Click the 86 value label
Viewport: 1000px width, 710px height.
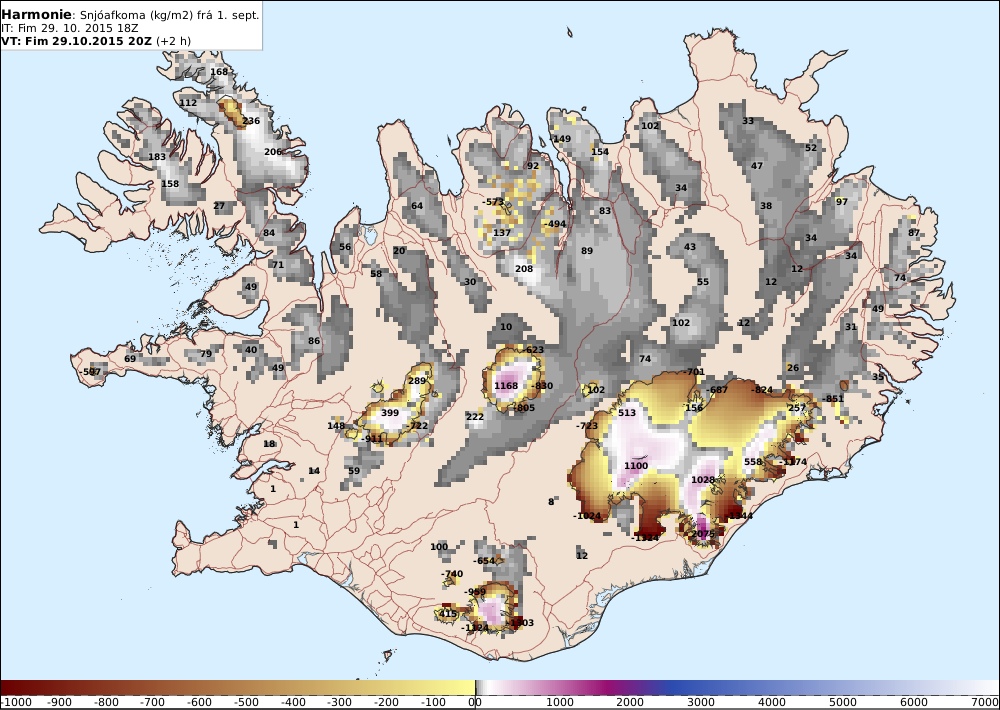tap(314, 341)
